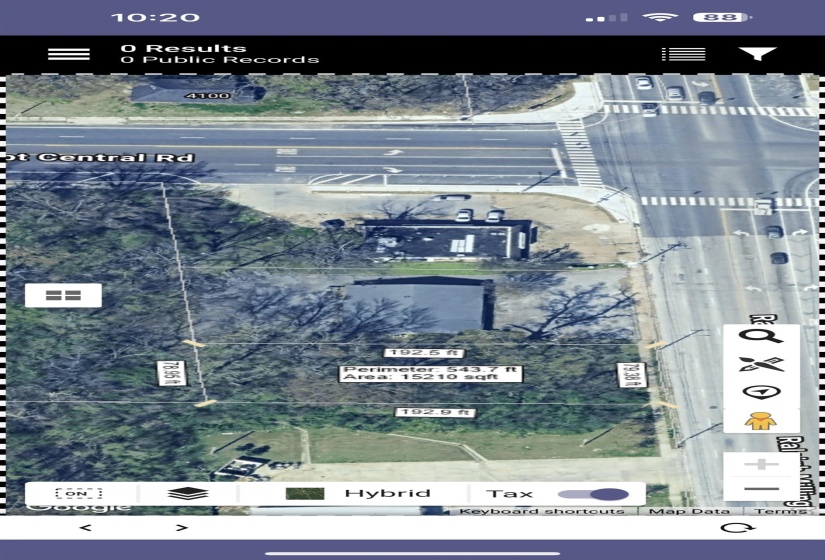Center map on my location
The width and height of the screenshot is (825, 560).
(x=761, y=391)
